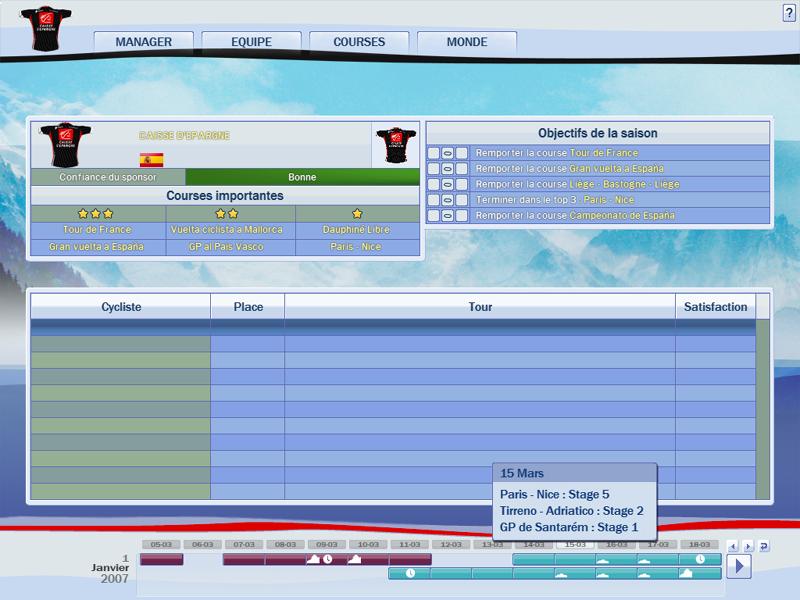Image resolution: width=800 pixels, height=600 pixels.
Task: Open the MANAGER menu tab
Action: (144, 42)
